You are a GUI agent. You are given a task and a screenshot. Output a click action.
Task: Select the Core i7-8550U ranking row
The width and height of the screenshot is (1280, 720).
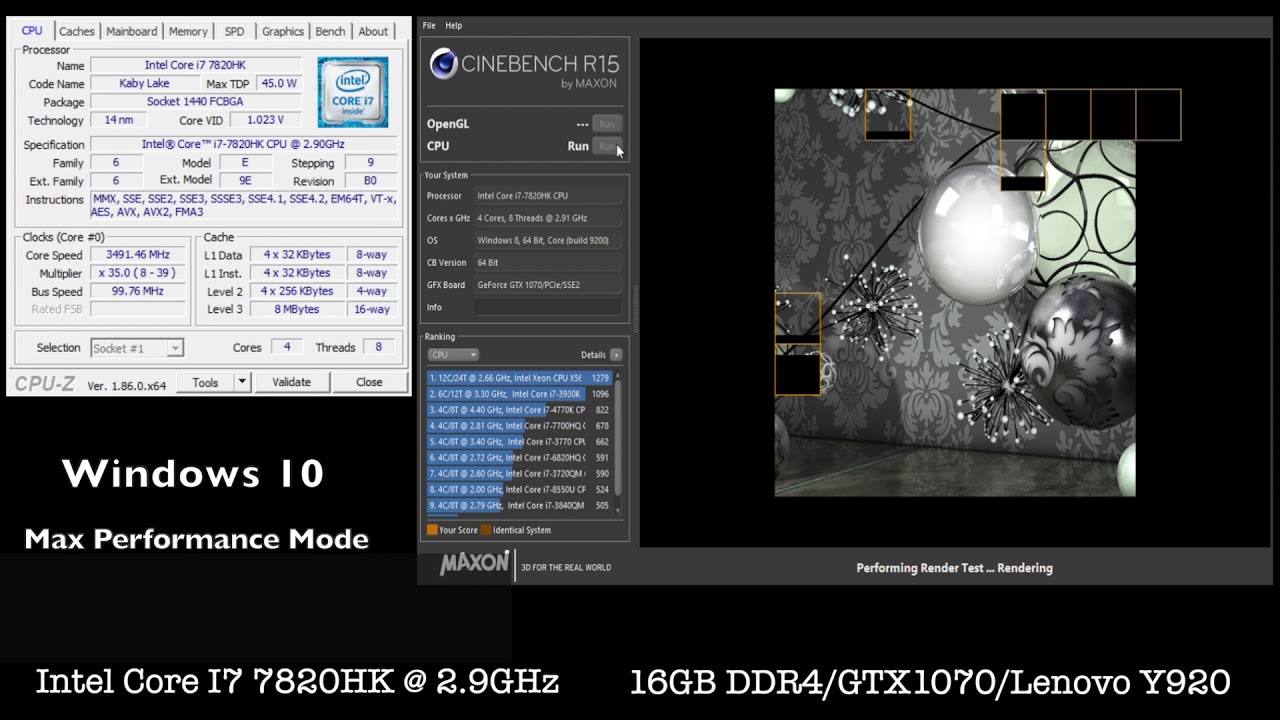(x=519, y=490)
